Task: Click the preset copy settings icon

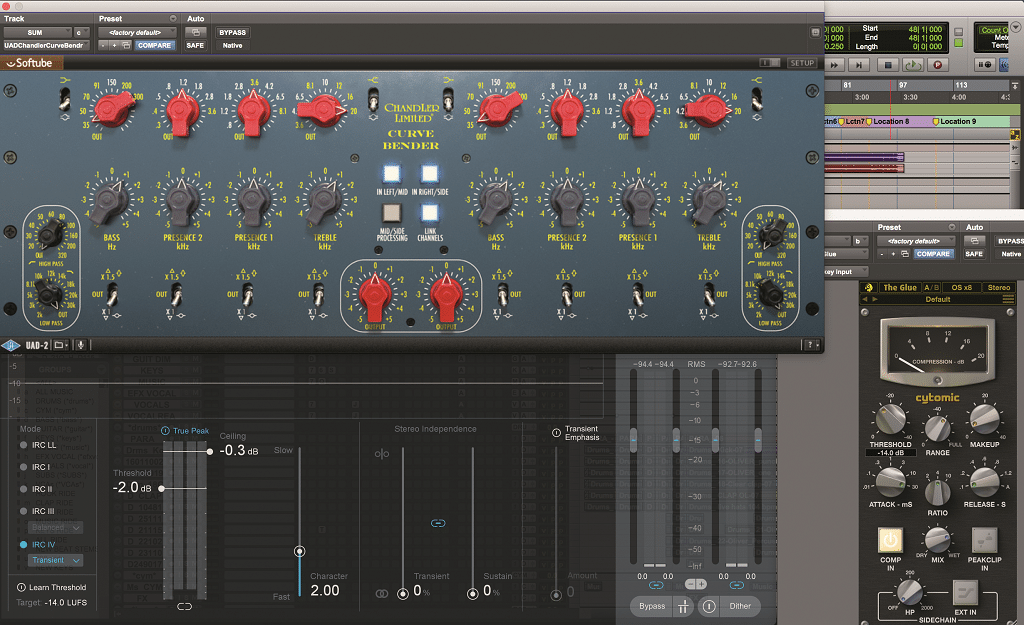Action: [x=126, y=46]
